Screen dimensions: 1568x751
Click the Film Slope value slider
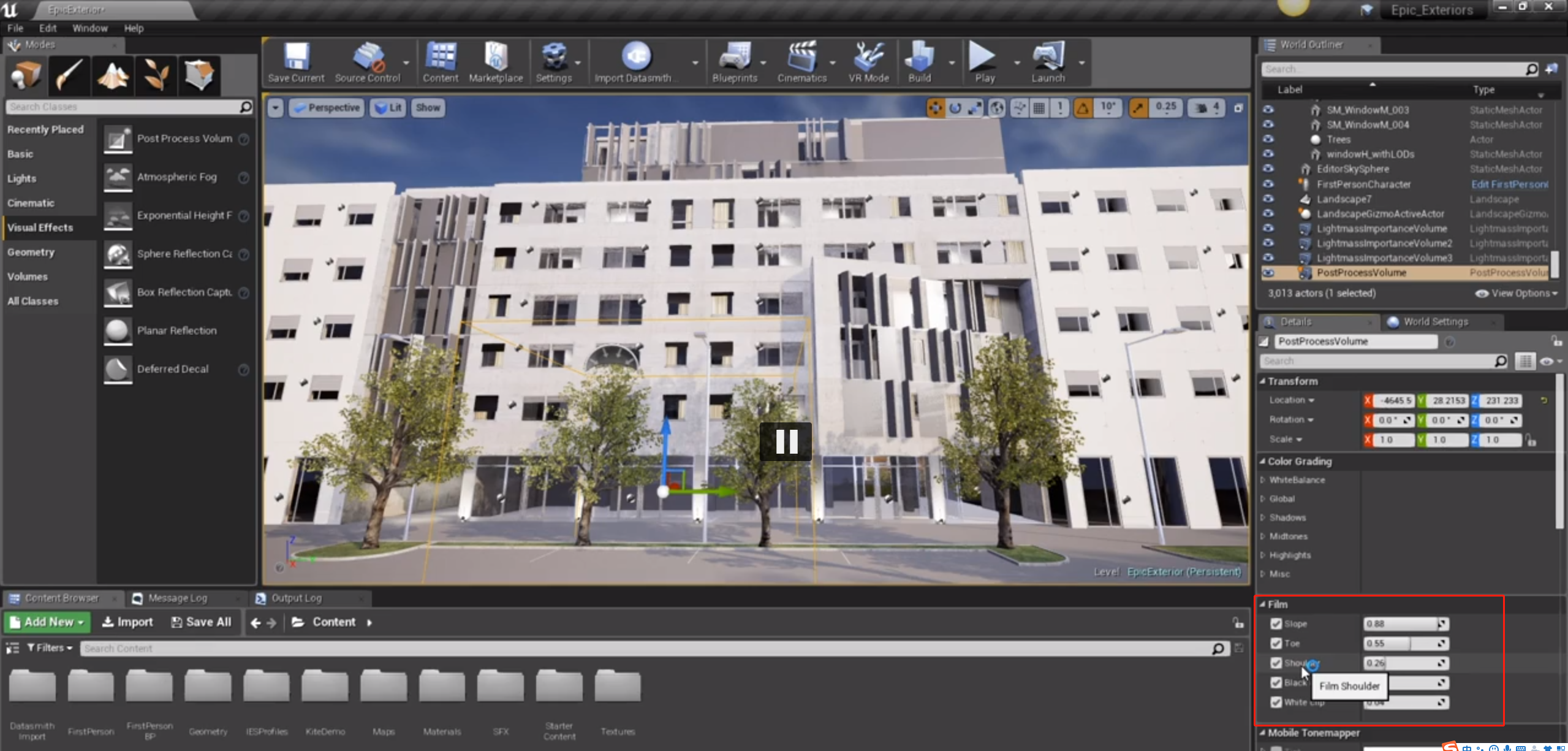(x=1400, y=623)
